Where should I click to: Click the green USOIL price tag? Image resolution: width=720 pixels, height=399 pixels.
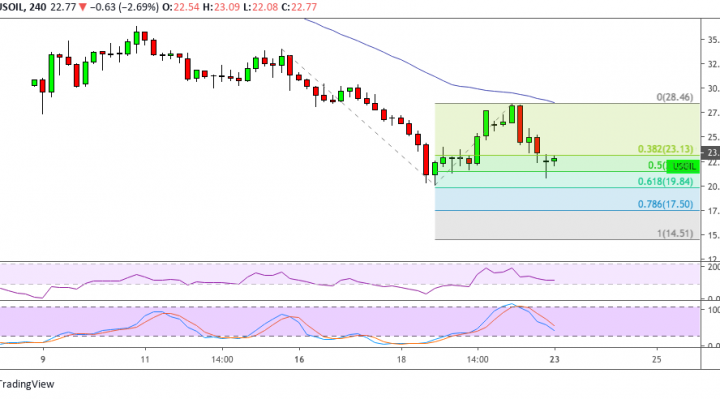[683, 166]
